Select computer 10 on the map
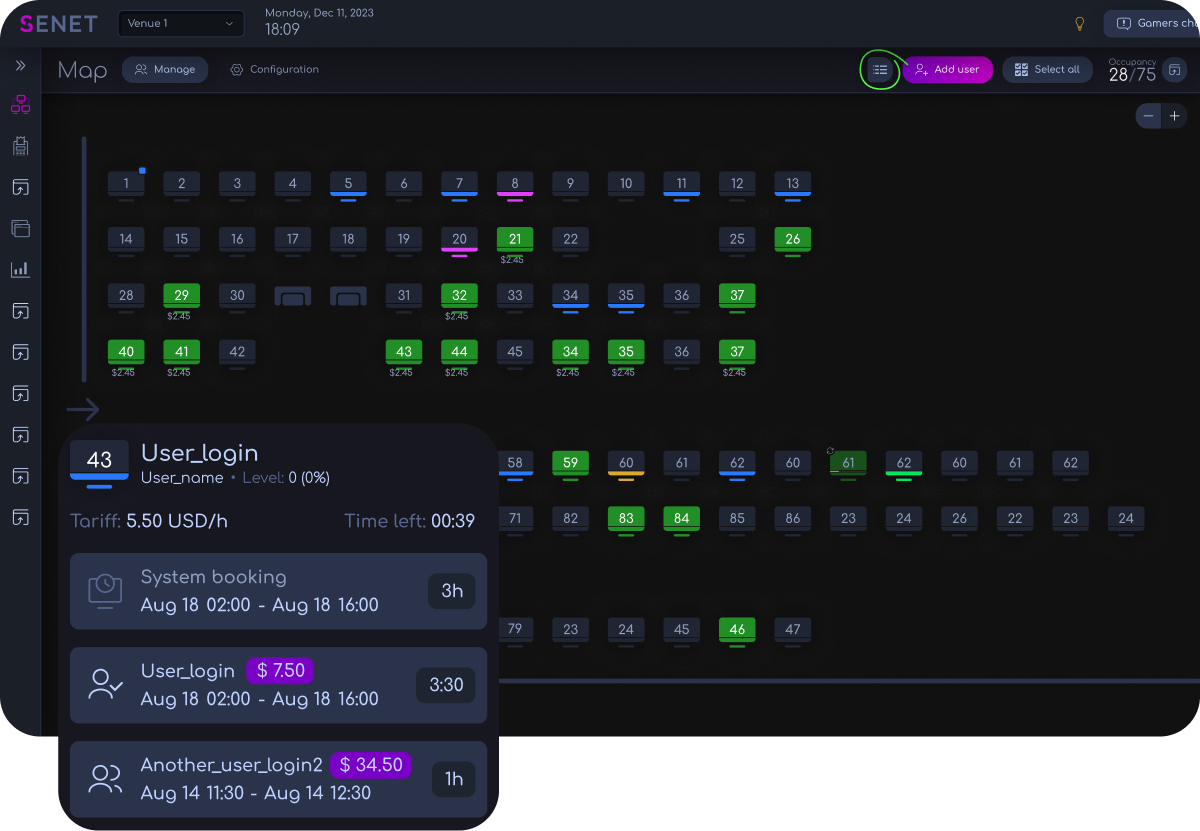 pos(626,184)
